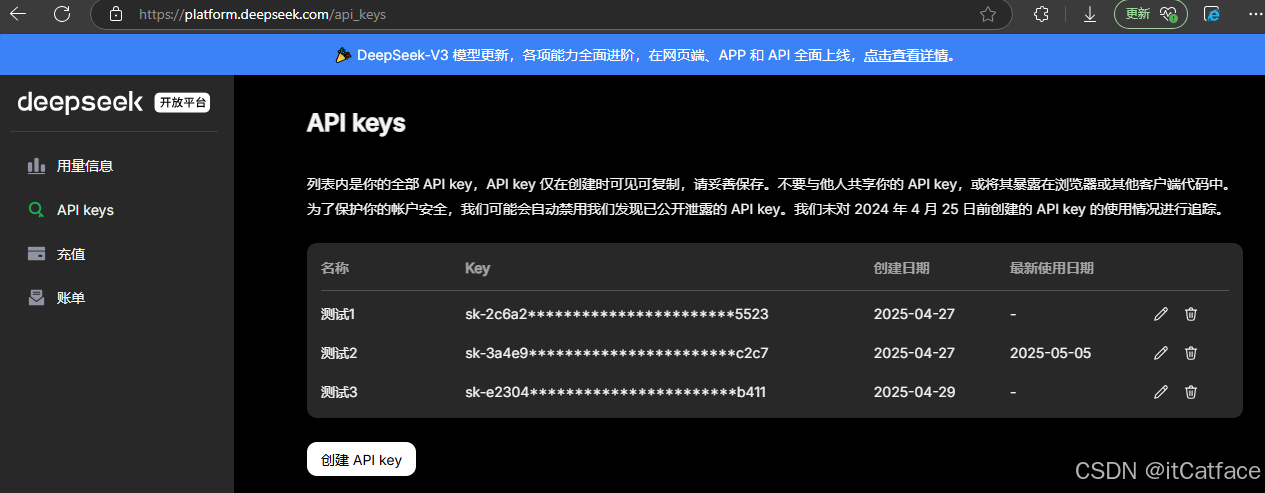Edit the 测试1 key name with pencil icon

point(1160,314)
